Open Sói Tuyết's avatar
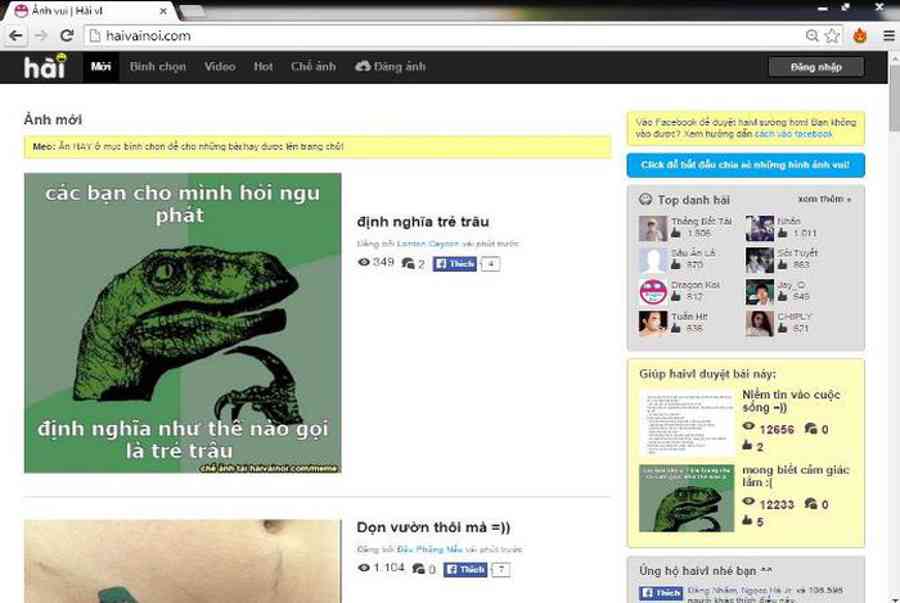The height and width of the screenshot is (603, 900). point(759,260)
